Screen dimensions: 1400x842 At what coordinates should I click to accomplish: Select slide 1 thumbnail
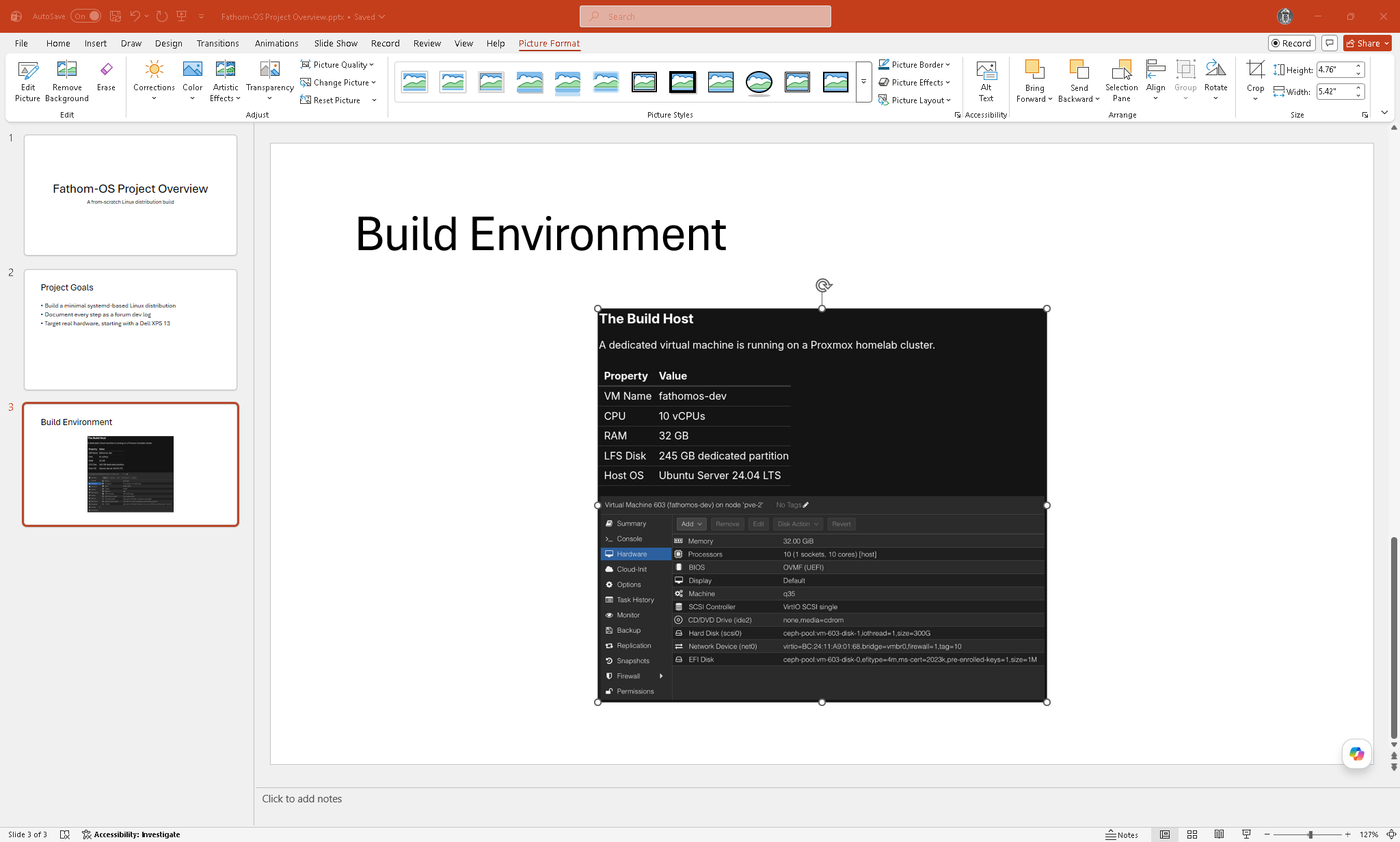pos(131,195)
